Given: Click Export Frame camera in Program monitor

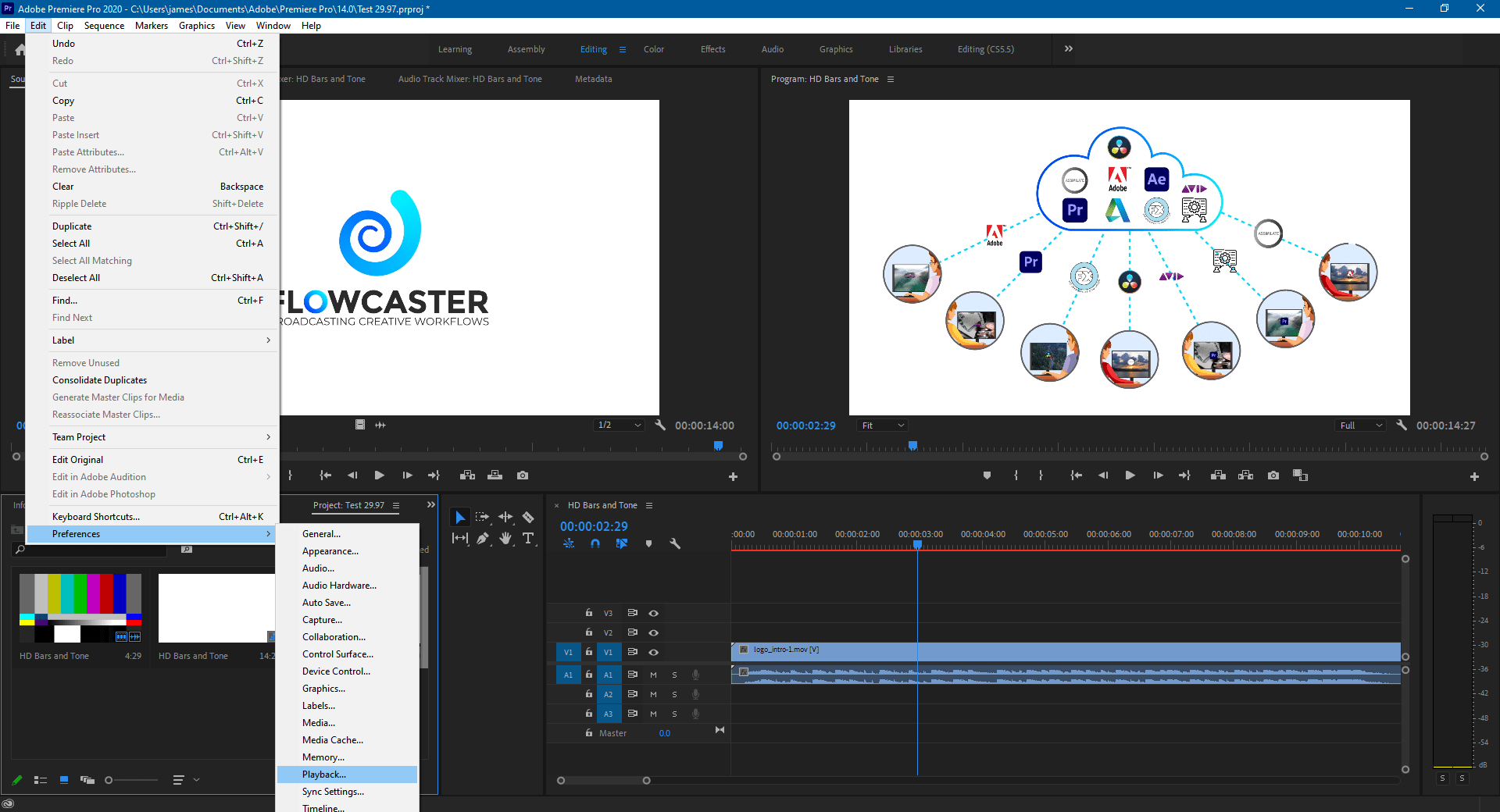Looking at the screenshot, I should (x=1273, y=475).
